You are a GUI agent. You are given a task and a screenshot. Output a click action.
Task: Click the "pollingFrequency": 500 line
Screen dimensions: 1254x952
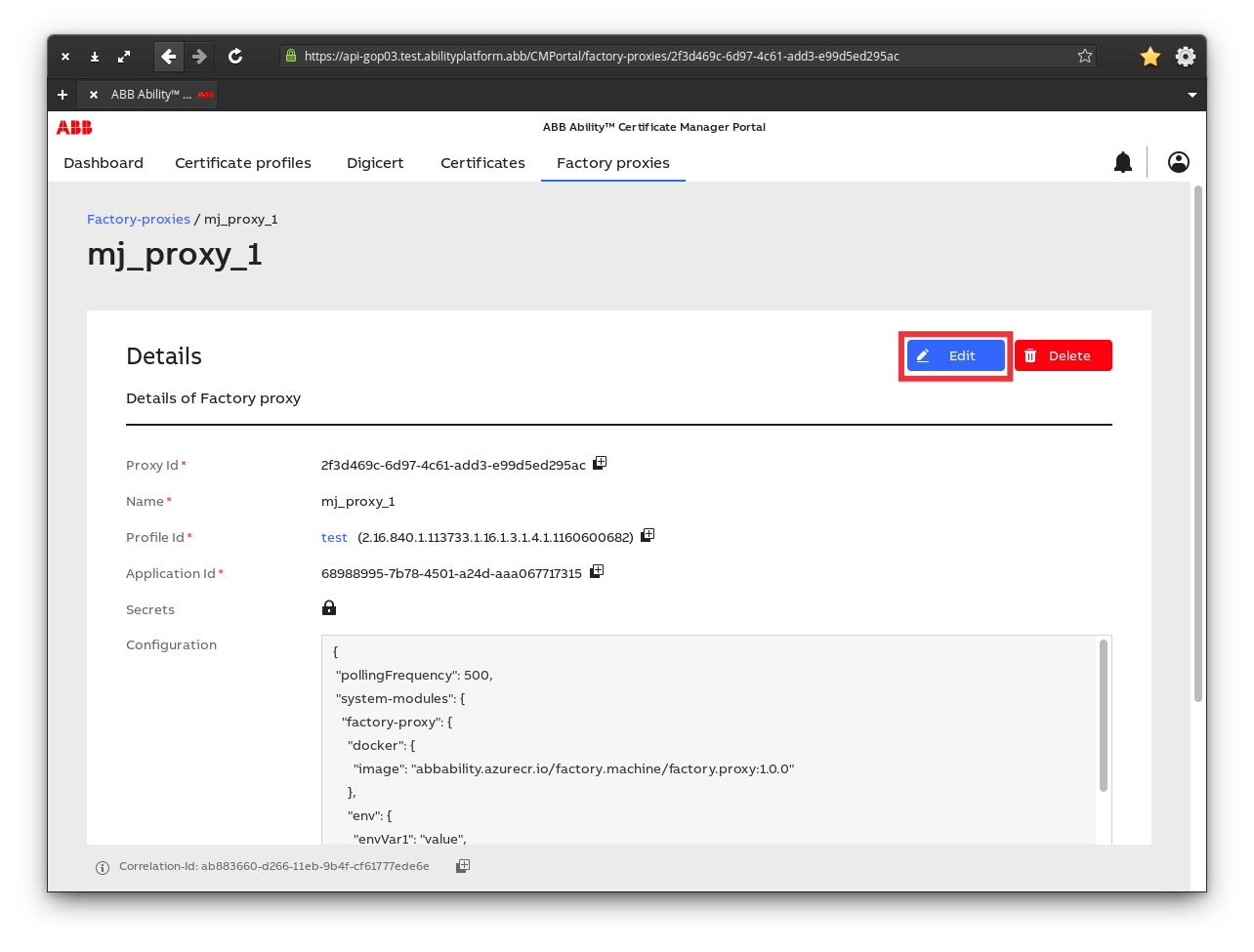[x=414, y=676]
